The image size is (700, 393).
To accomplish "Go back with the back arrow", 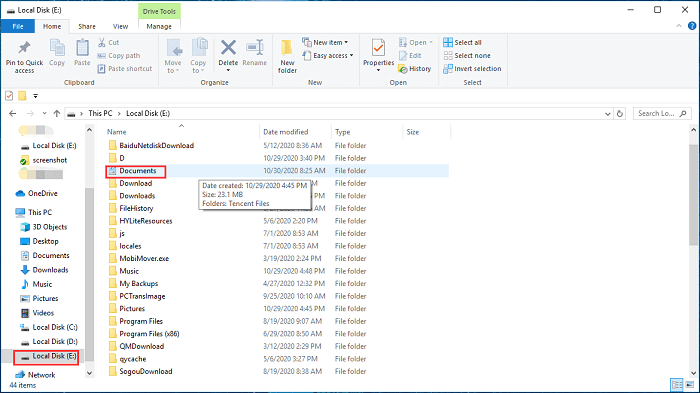I will pos(12,113).
